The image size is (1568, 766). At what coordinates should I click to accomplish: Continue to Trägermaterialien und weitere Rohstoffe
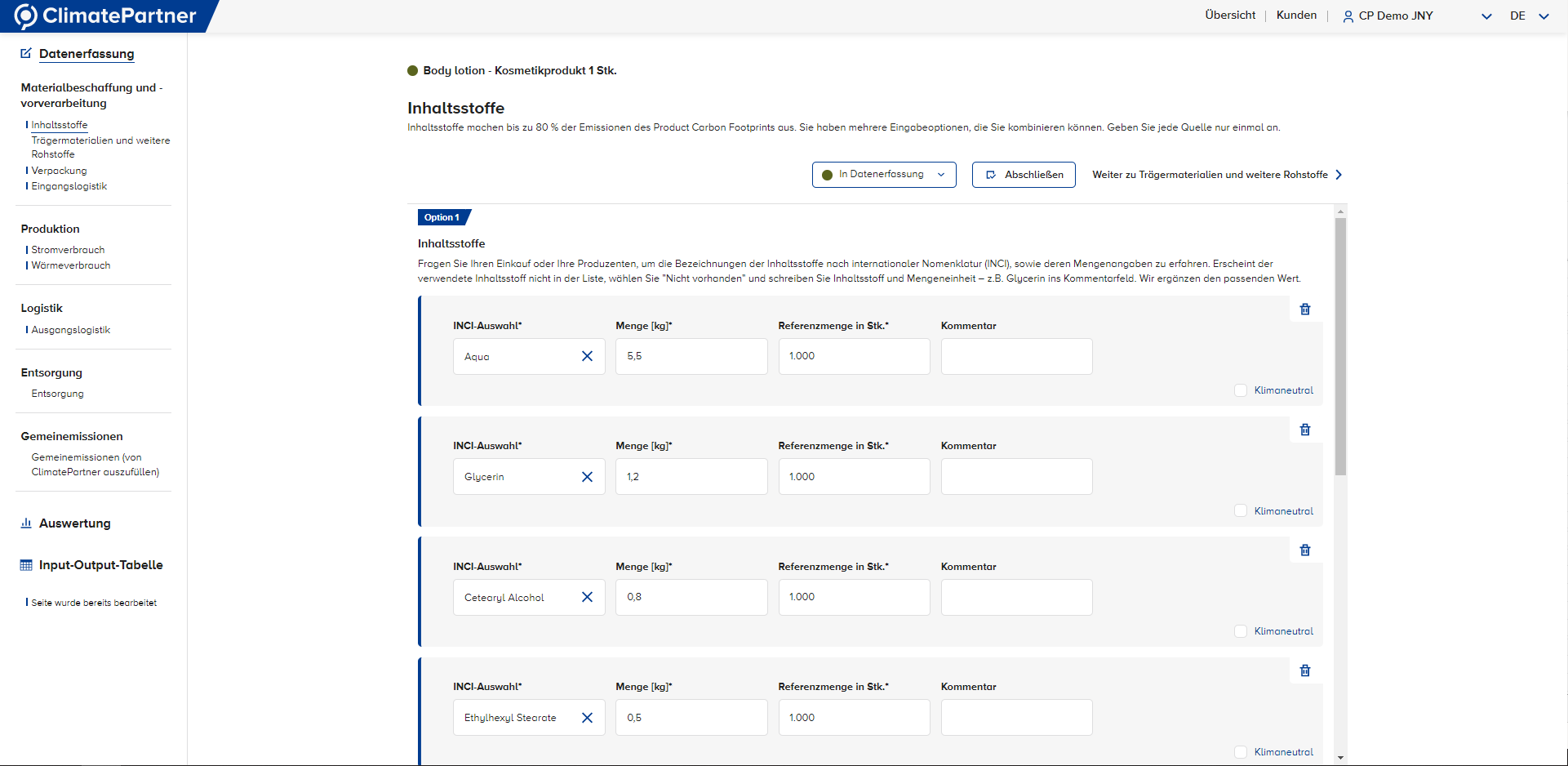click(x=1216, y=175)
